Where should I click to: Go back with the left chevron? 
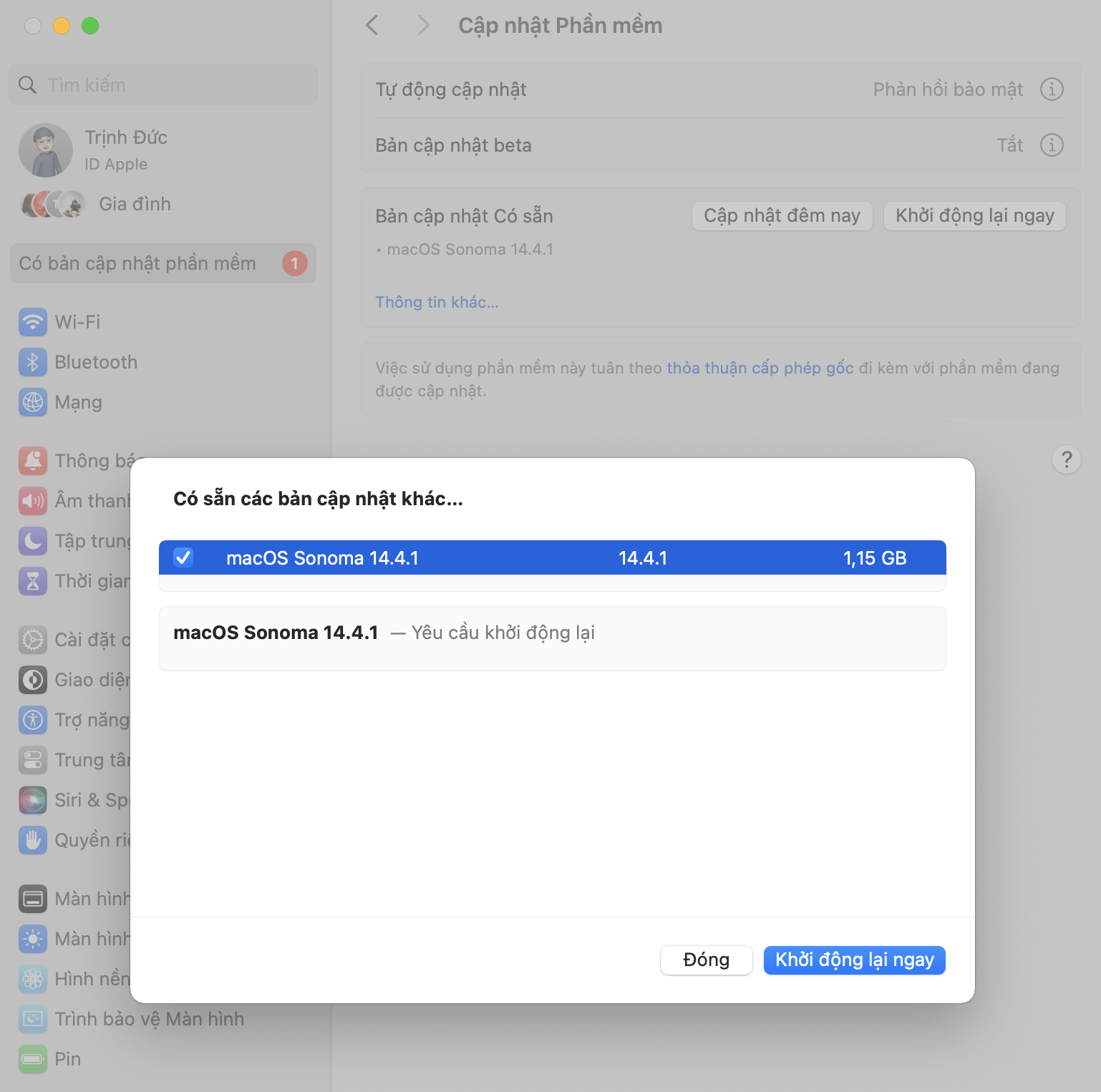click(372, 26)
